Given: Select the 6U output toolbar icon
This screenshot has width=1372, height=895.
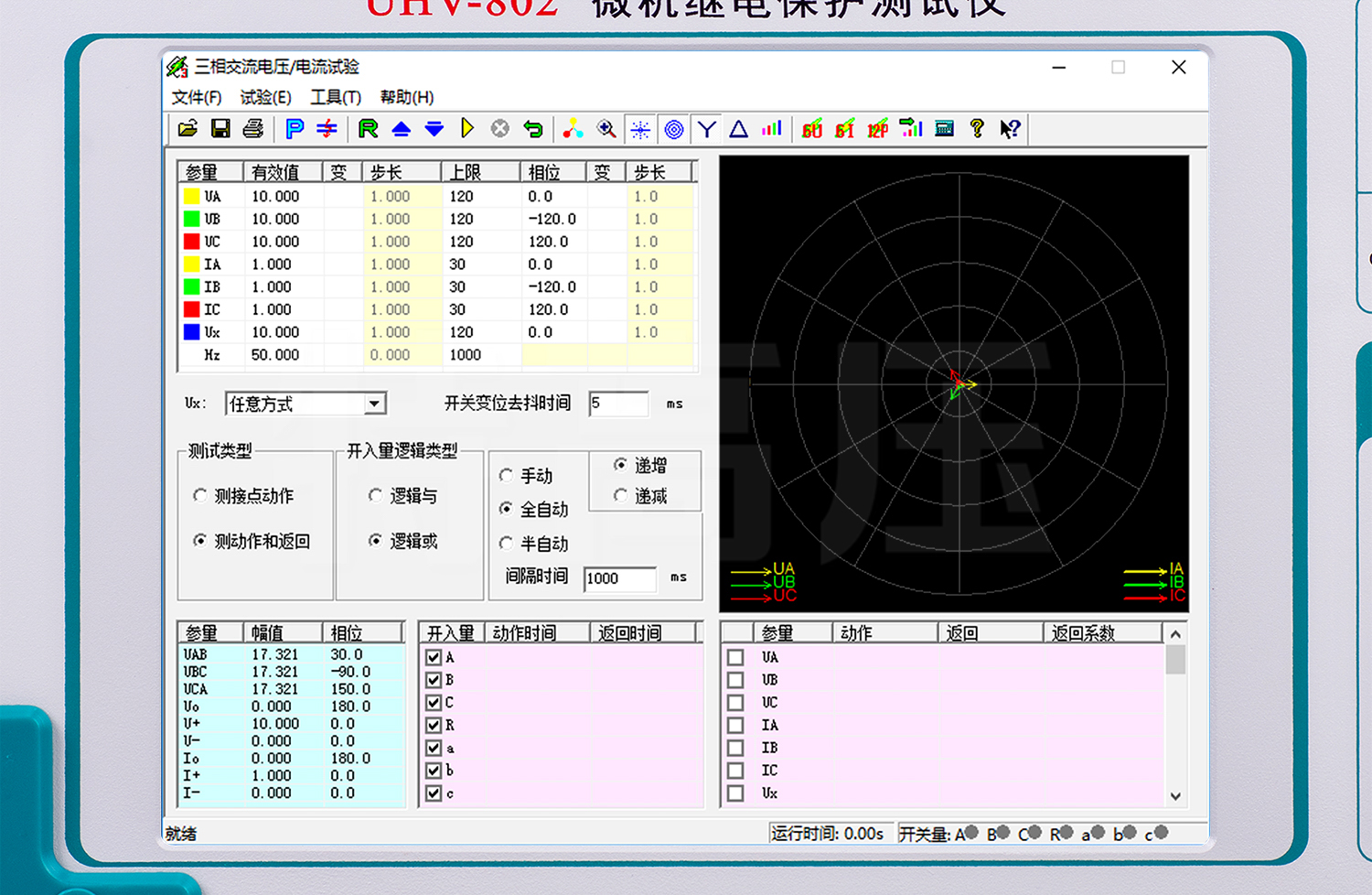Looking at the screenshot, I should tap(809, 129).
